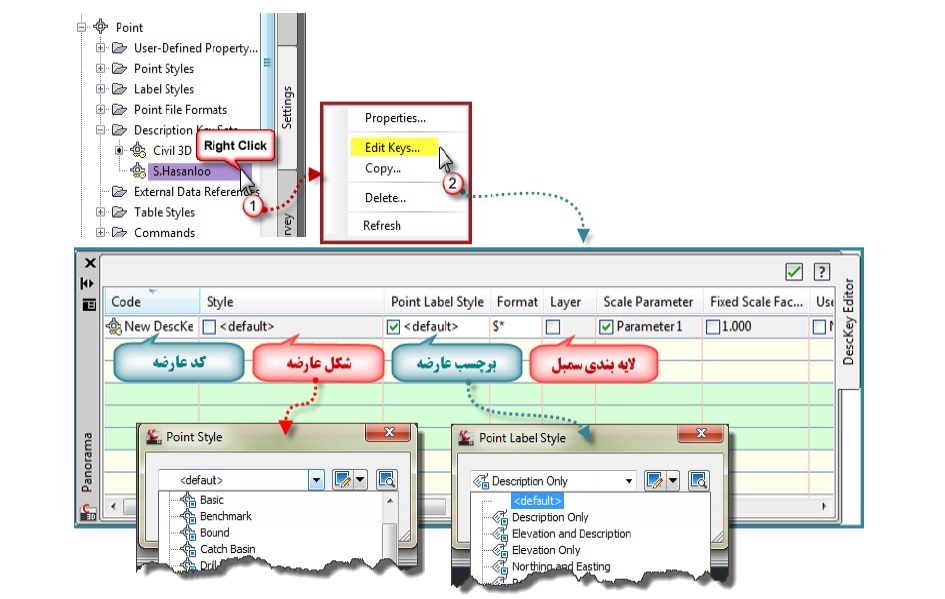Image resolution: width=945 pixels, height=599 pixels.
Task: Select Elevation Only label style
Action: [x=546, y=550]
